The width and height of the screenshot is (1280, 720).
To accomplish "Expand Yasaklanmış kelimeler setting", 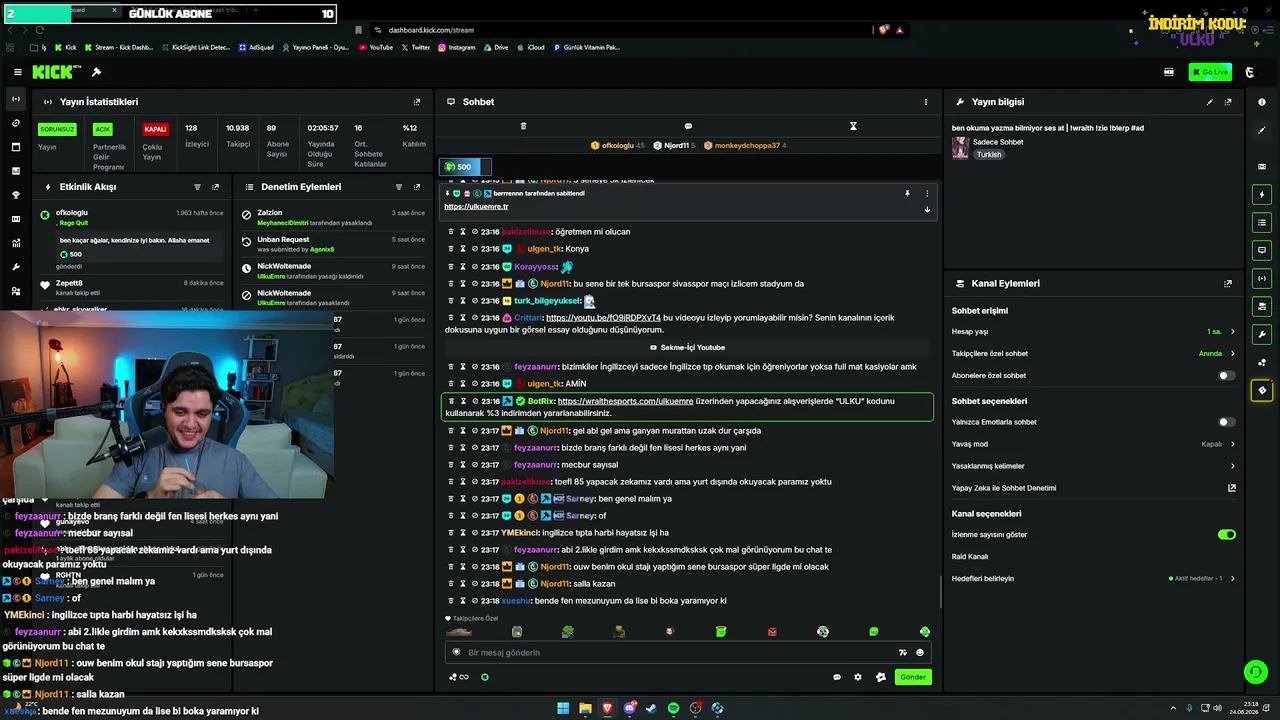I will 1094,466.
